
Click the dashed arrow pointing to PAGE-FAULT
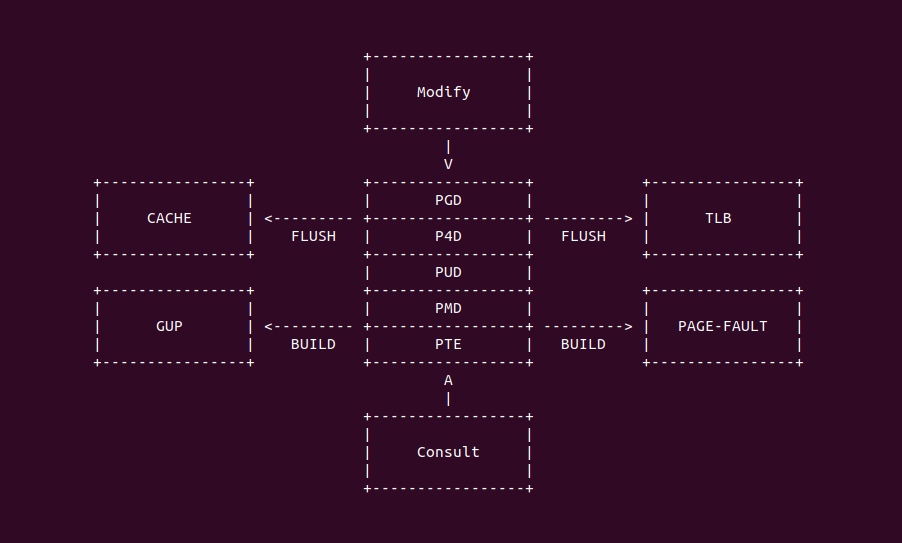pyautogui.click(x=588, y=326)
